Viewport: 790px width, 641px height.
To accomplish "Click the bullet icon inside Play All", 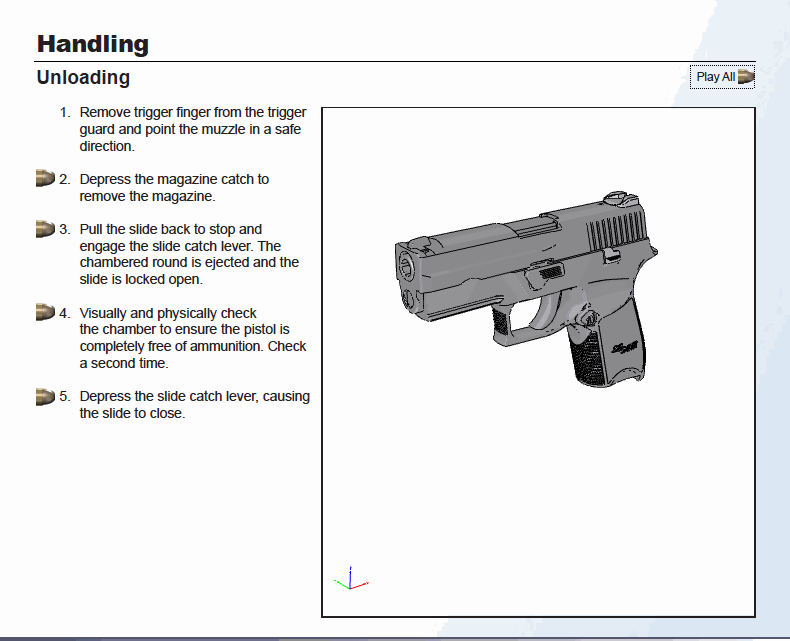I will [745, 77].
